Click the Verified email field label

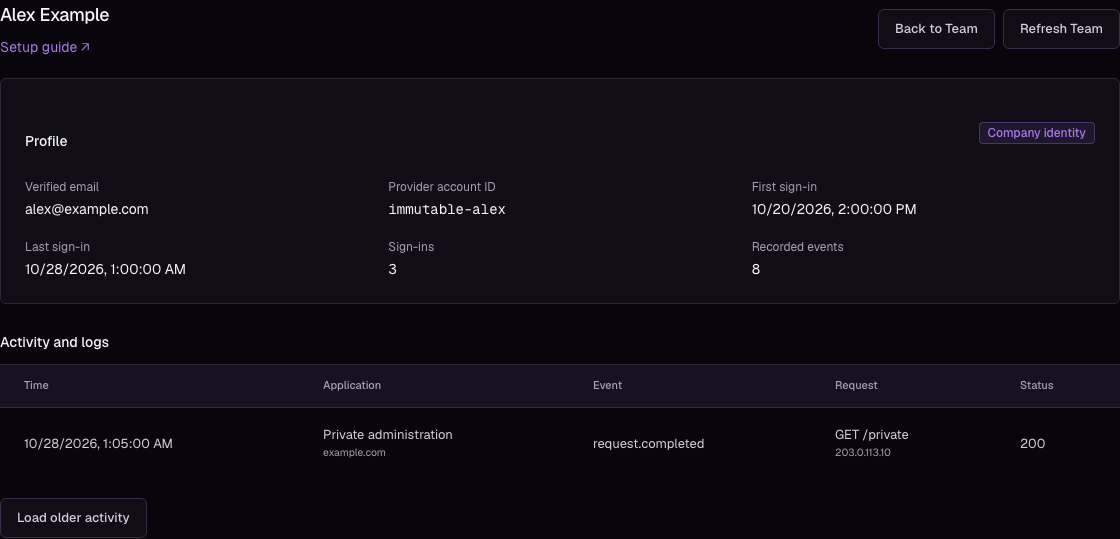tap(61, 187)
